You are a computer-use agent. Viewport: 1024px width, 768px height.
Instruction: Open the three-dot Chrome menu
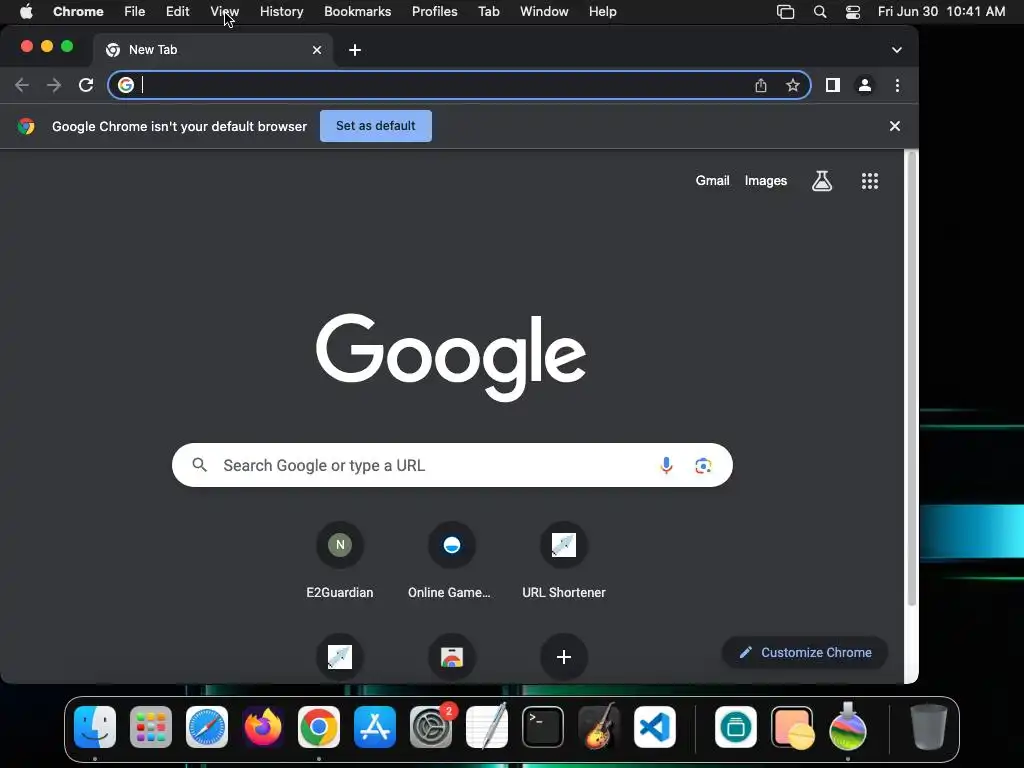(x=897, y=86)
